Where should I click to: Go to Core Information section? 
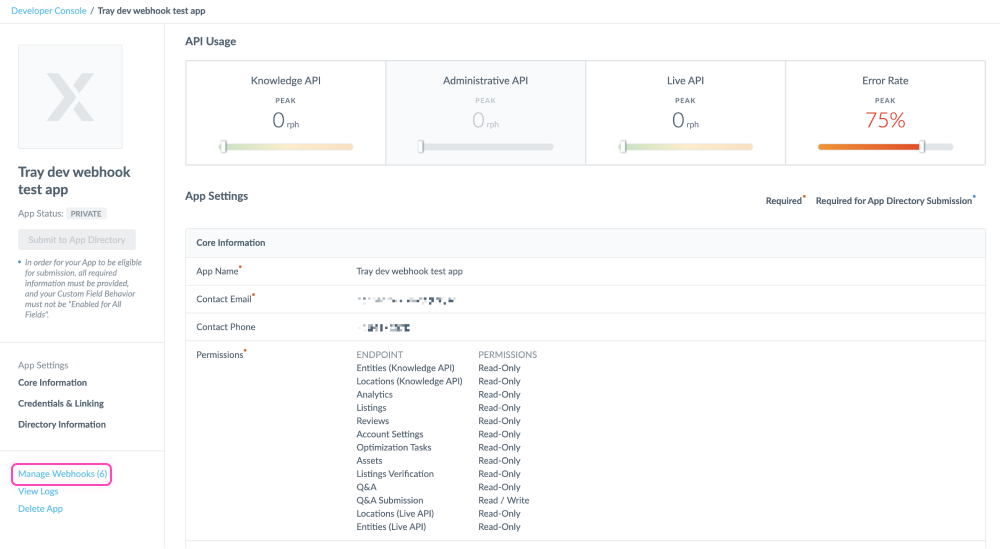pos(52,383)
